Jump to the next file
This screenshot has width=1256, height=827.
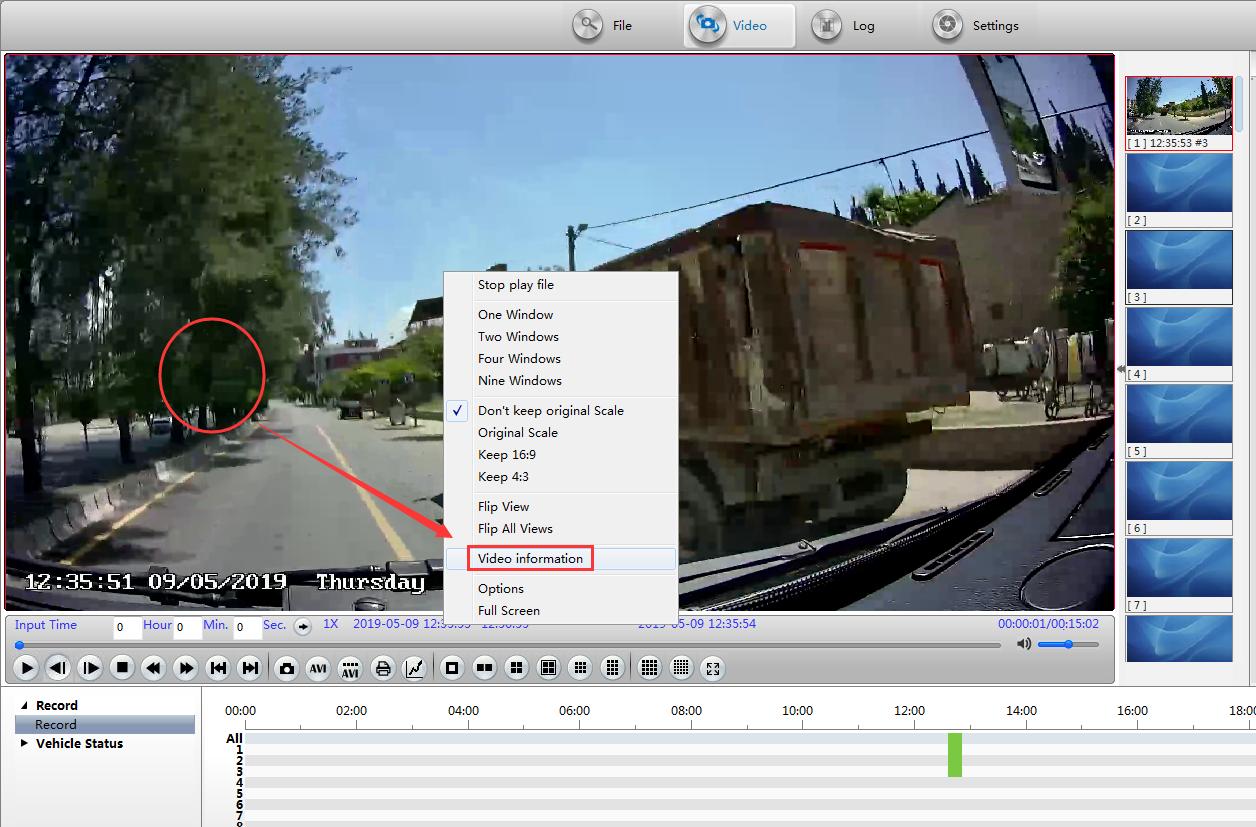(250, 668)
